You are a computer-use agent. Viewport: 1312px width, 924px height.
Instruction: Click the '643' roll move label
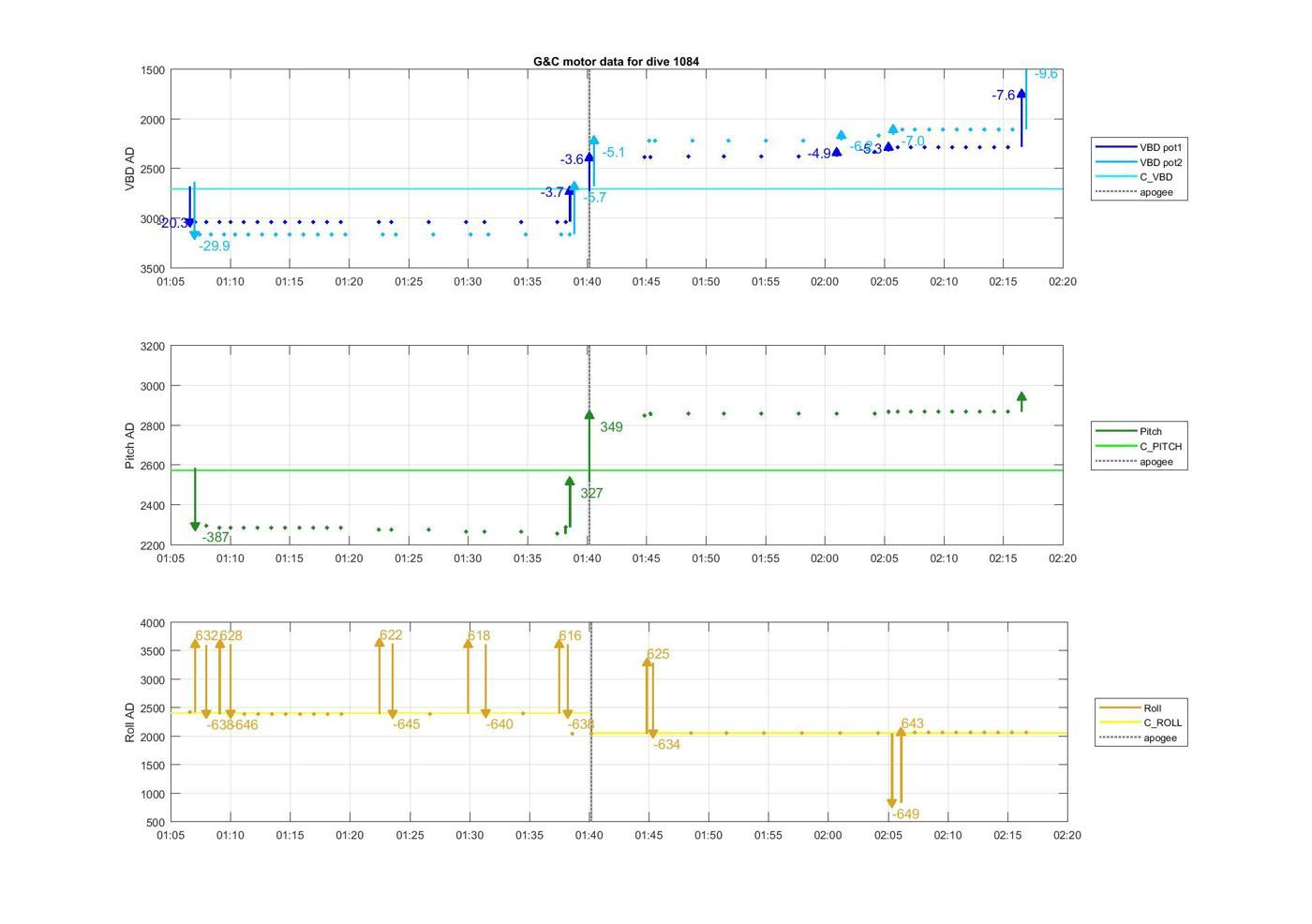[912, 723]
